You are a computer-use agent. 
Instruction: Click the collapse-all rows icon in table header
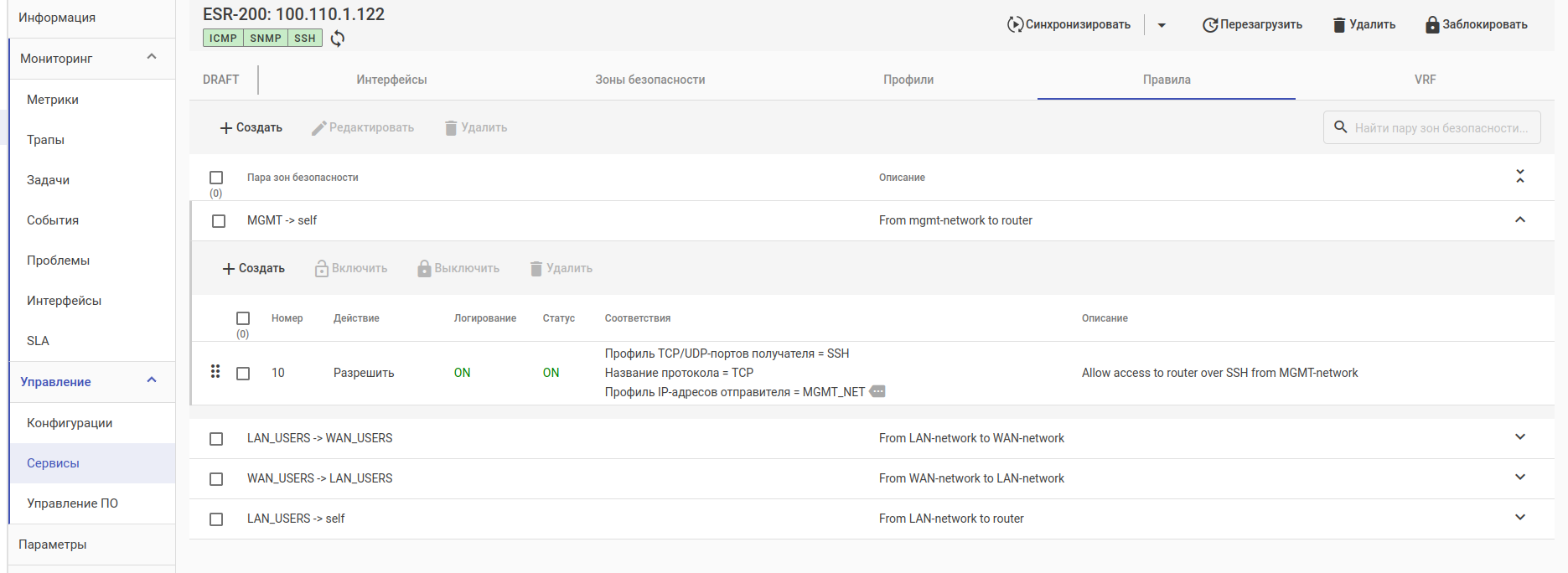[x=1520, y=177]
